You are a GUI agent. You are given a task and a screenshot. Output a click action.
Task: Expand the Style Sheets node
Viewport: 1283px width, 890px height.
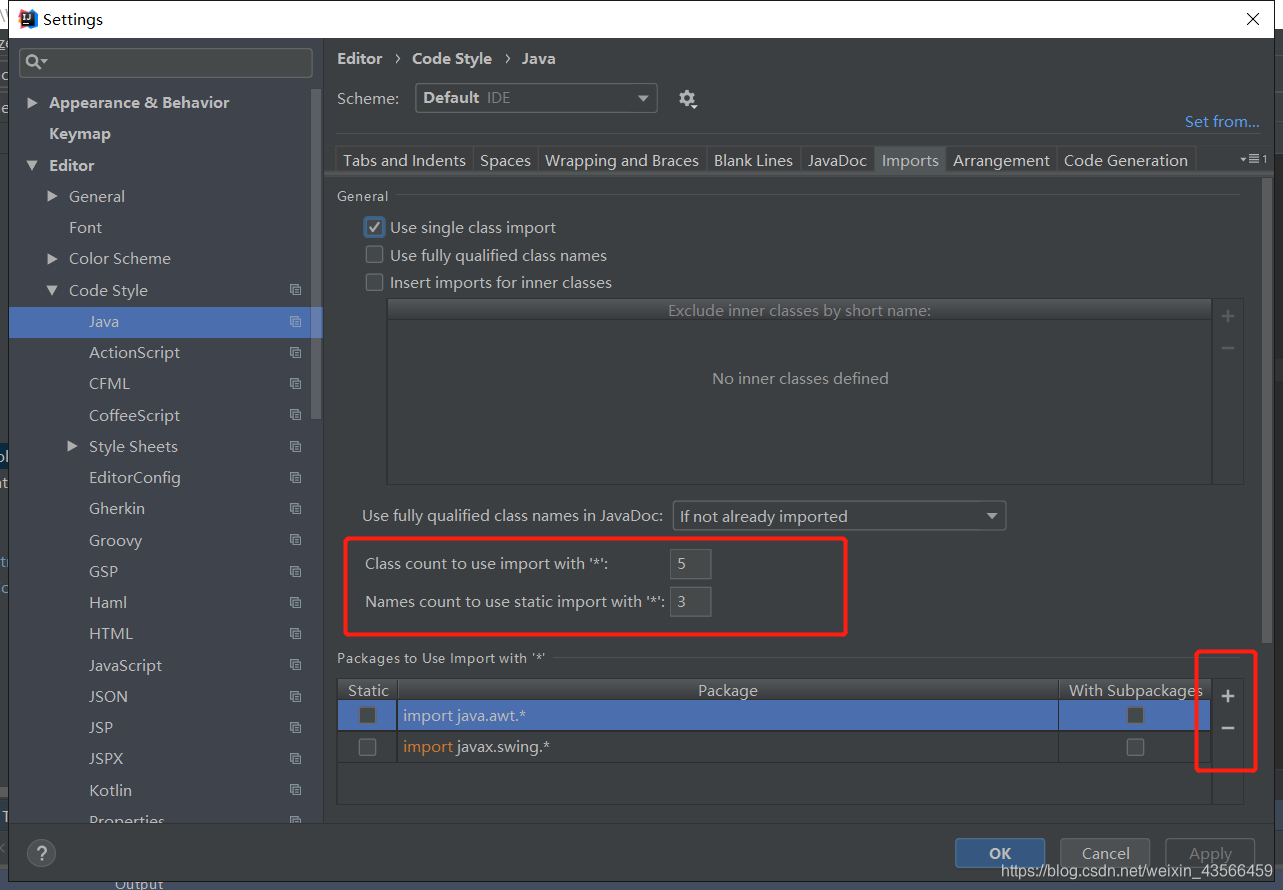73,446
